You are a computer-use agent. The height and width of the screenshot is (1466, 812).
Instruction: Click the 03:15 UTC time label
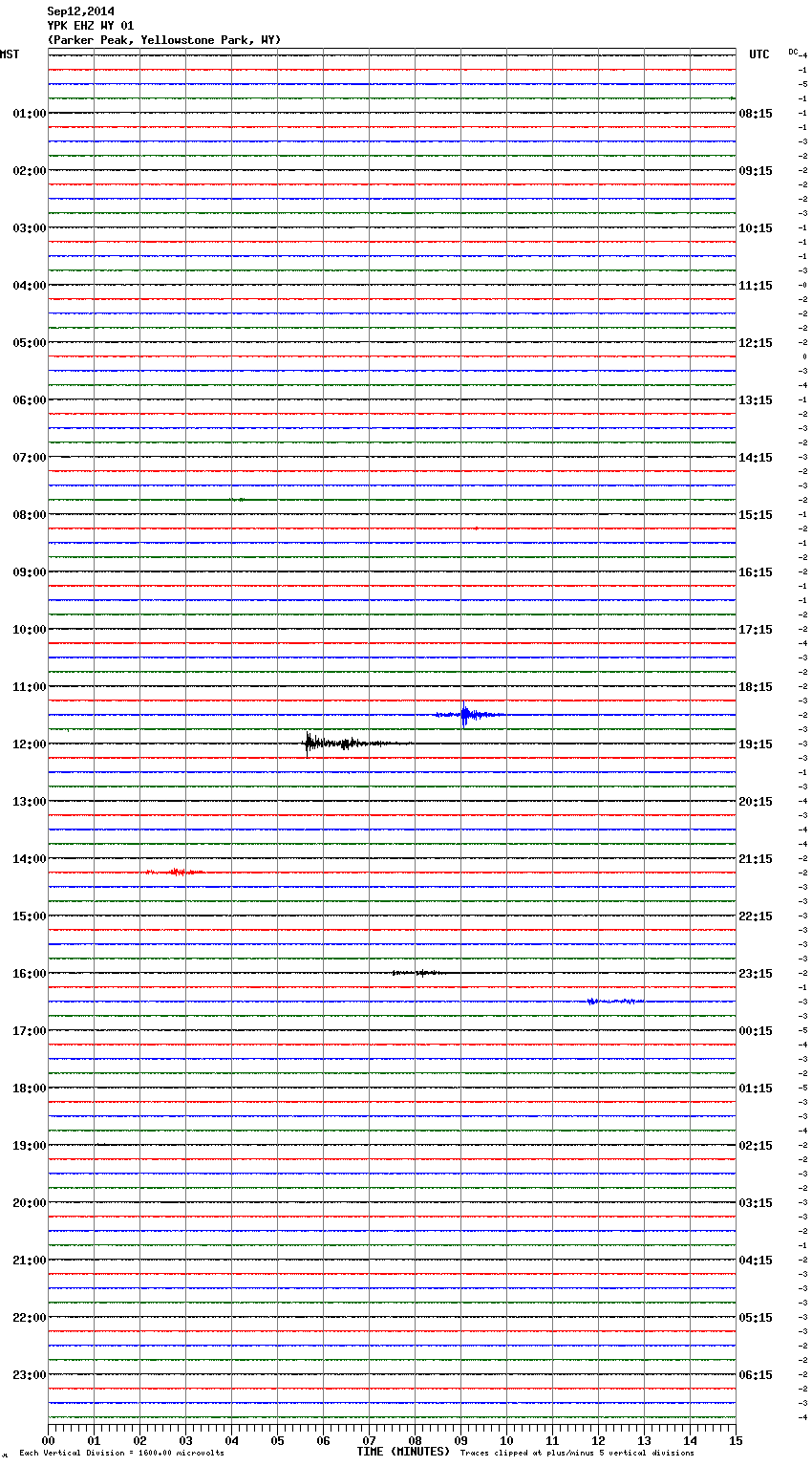coord(756,1203)
